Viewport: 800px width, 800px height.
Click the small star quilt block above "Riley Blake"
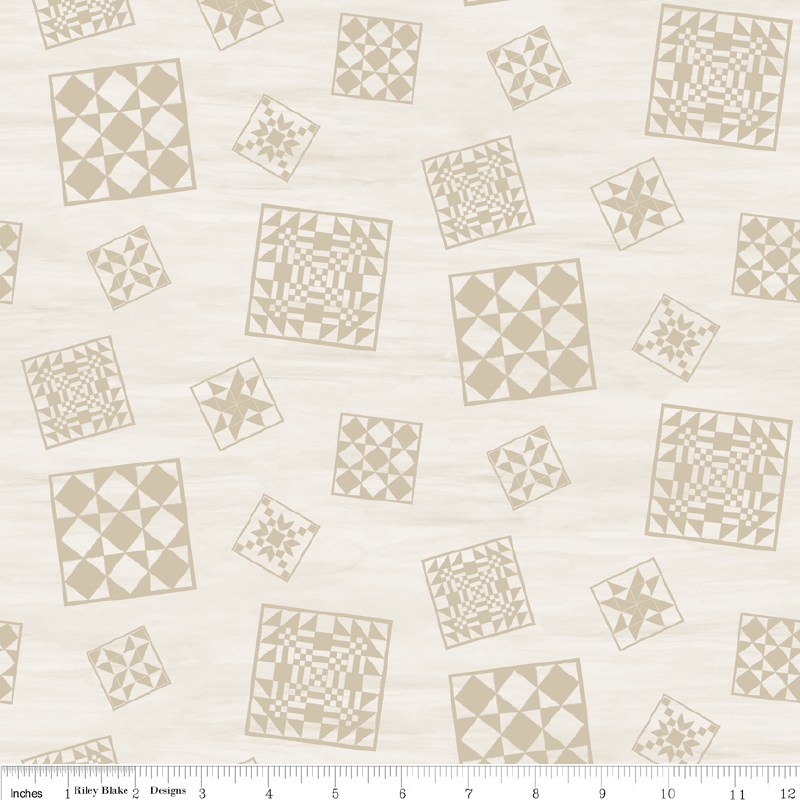coord(128,665)
